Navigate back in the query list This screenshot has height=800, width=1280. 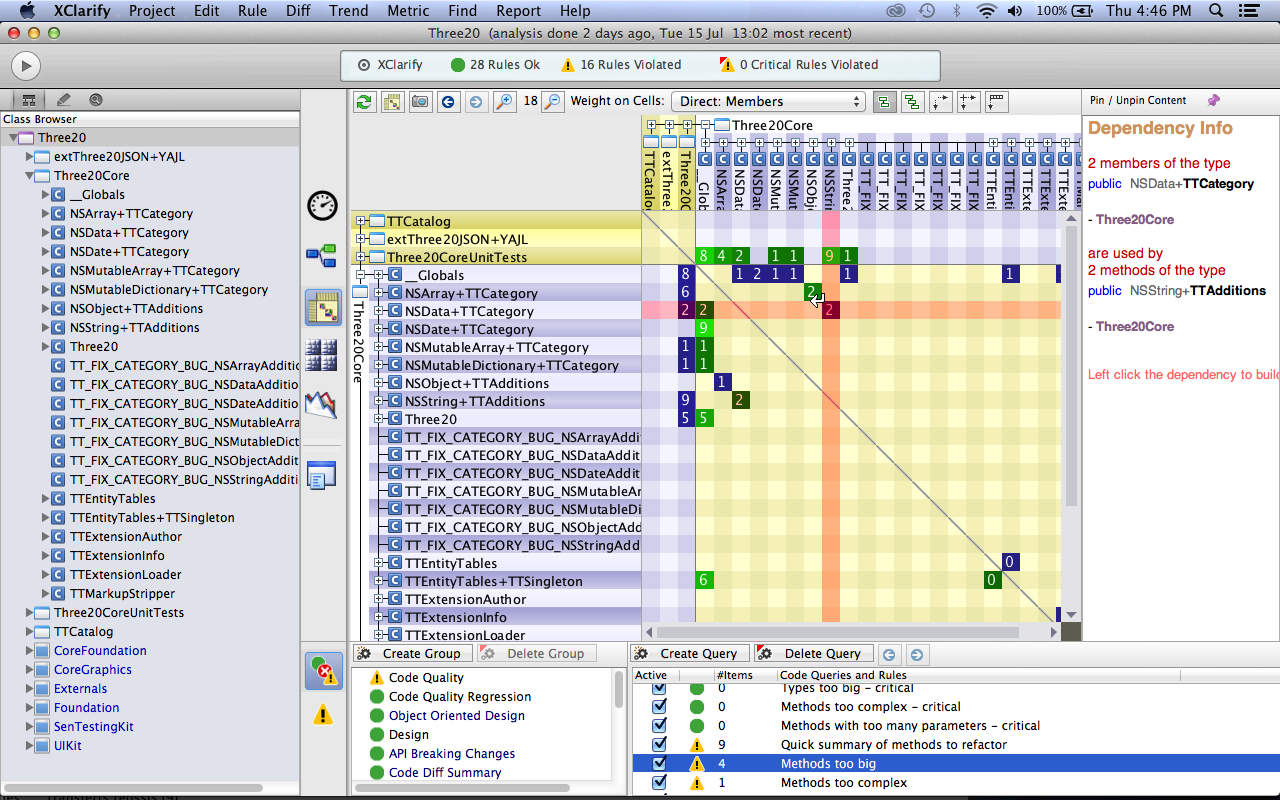tap(888, 654)
